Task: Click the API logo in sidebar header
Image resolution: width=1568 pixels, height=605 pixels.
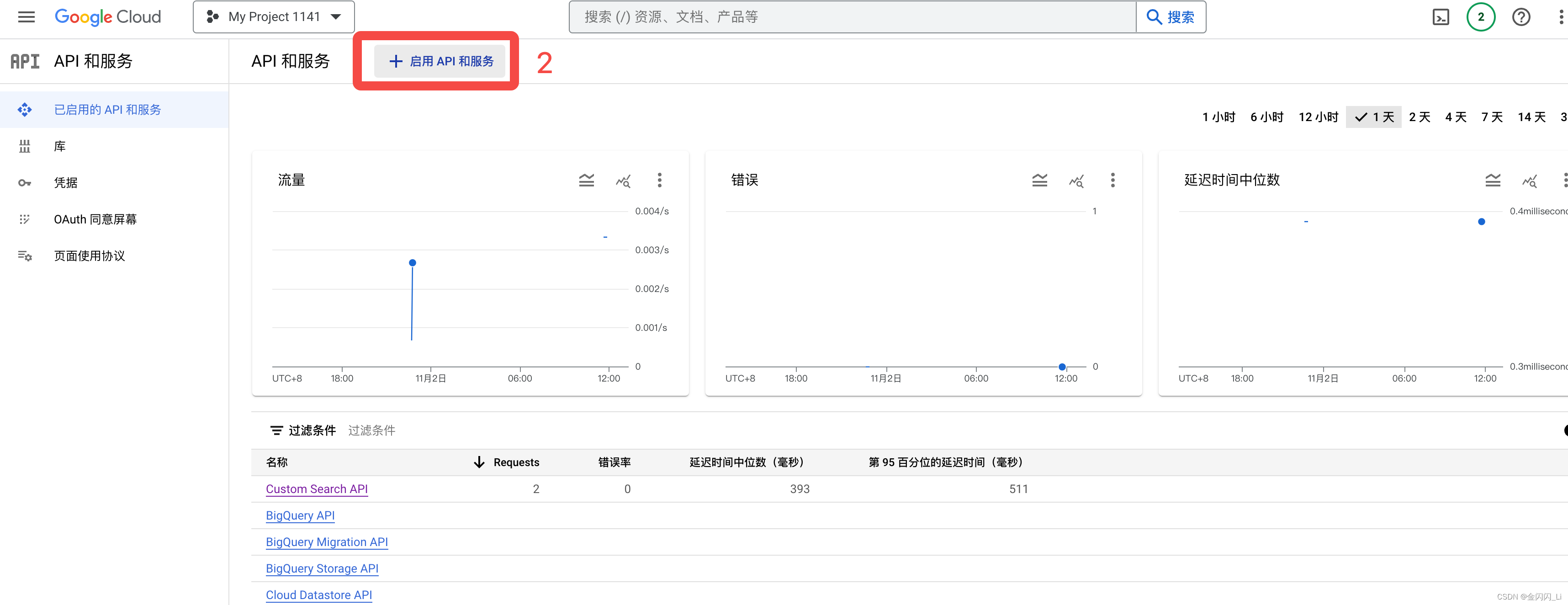Action: [25, 61]
